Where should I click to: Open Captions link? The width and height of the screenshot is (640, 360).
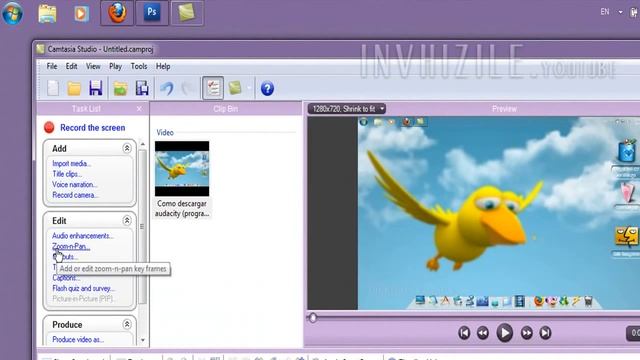tap(66, 278)
